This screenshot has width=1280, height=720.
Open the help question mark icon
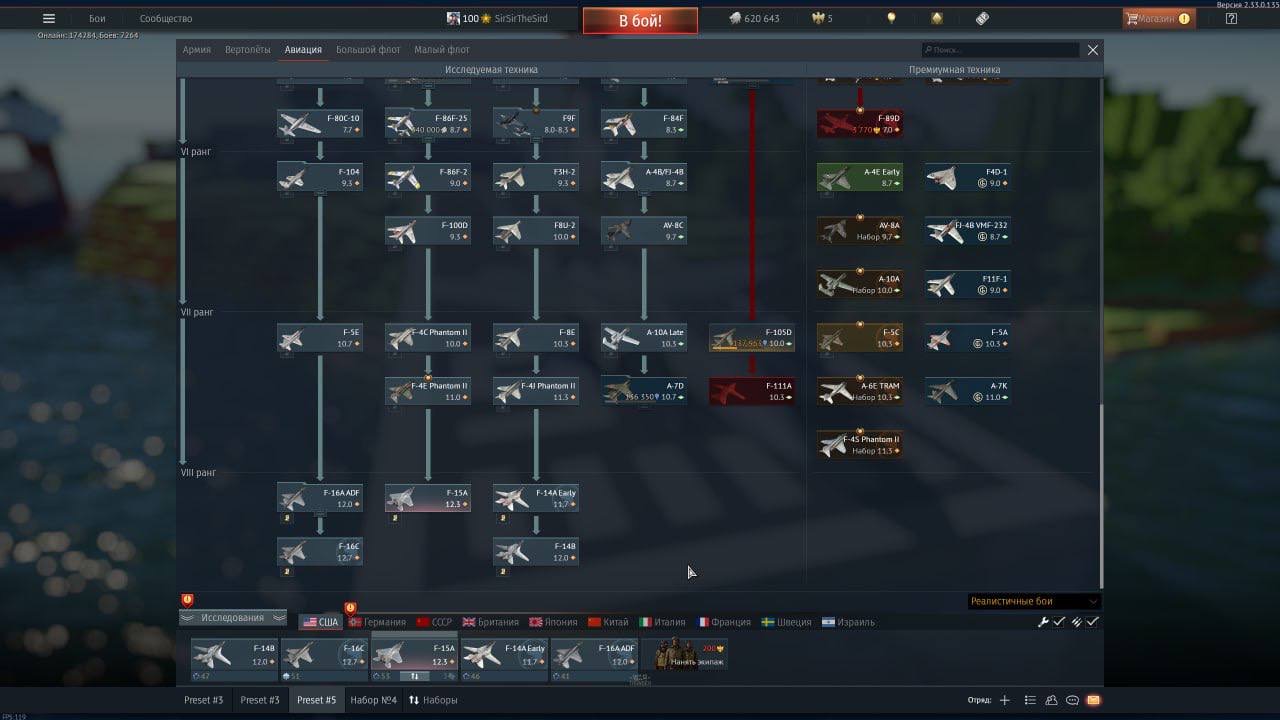click(1231, 18)
